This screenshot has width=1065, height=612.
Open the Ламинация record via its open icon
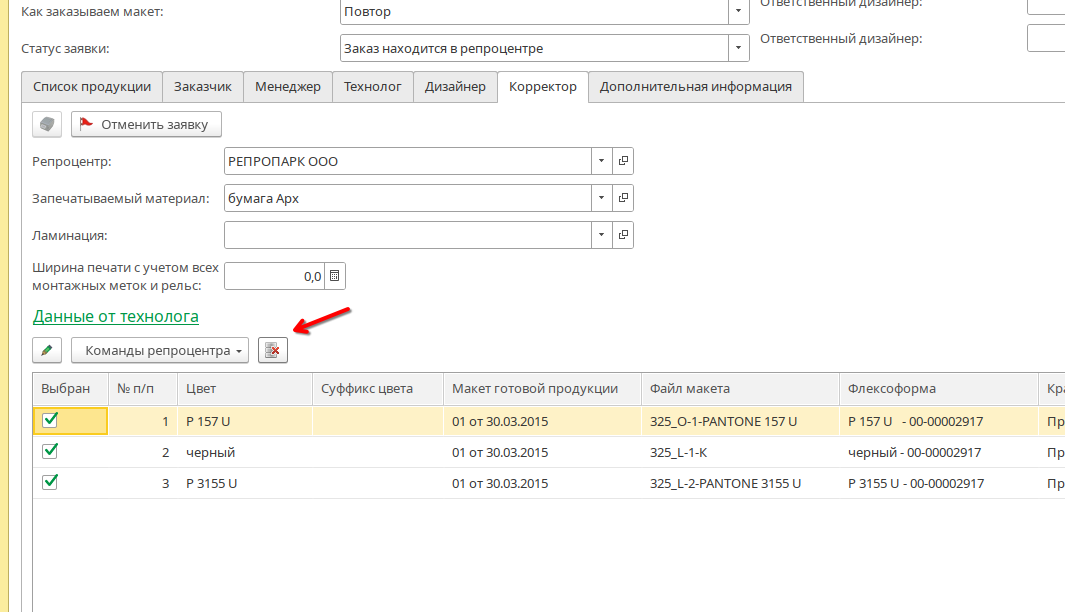click(x=622, y=235)
